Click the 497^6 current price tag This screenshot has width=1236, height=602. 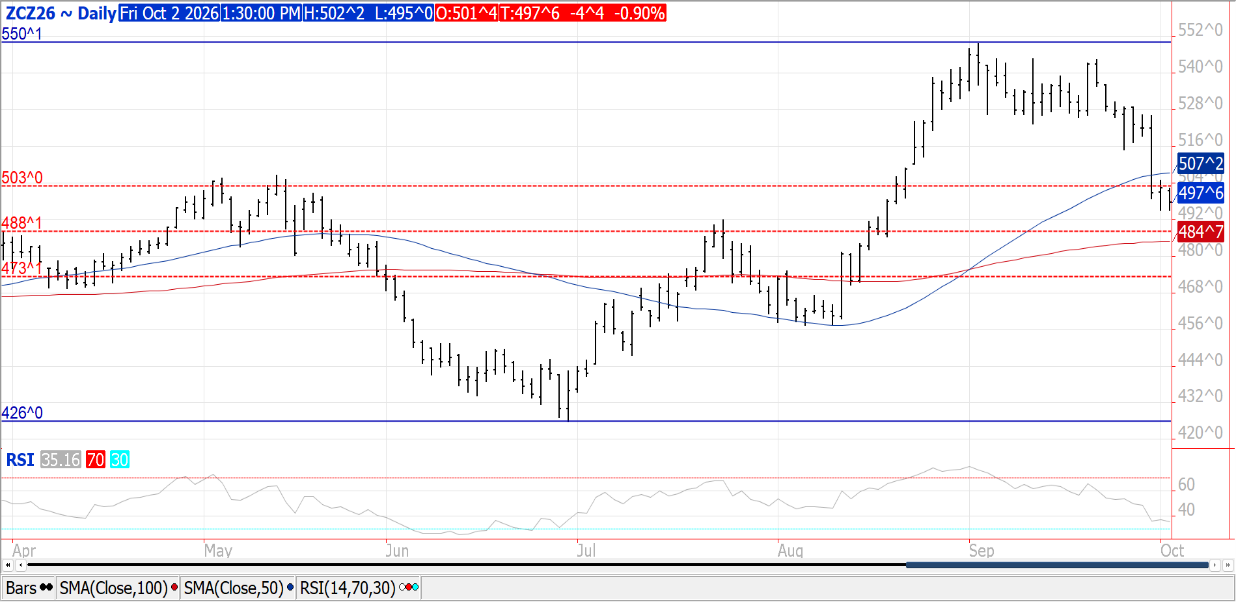coord(1202,193)
